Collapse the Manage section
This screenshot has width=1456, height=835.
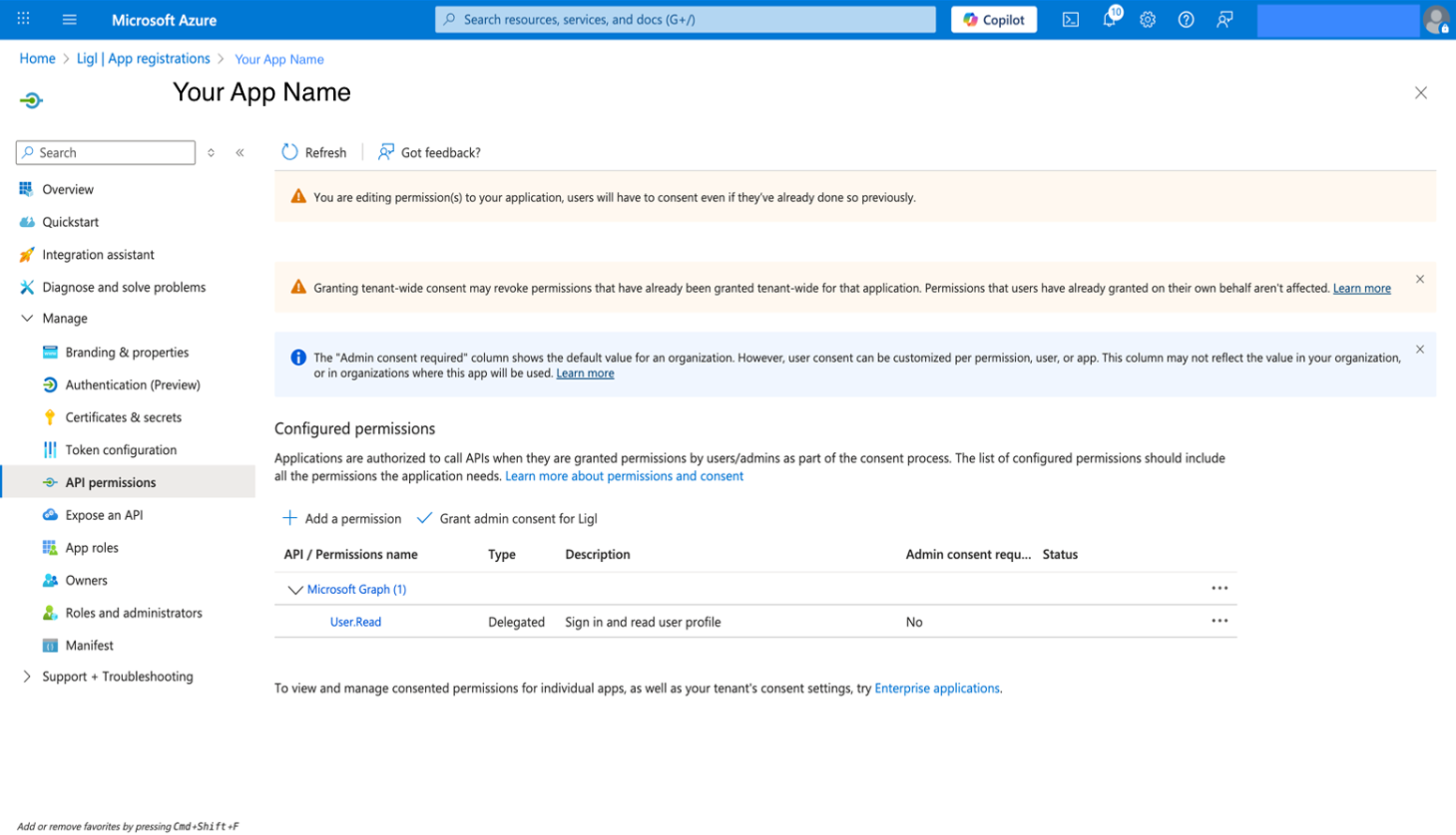pos(27,319)
